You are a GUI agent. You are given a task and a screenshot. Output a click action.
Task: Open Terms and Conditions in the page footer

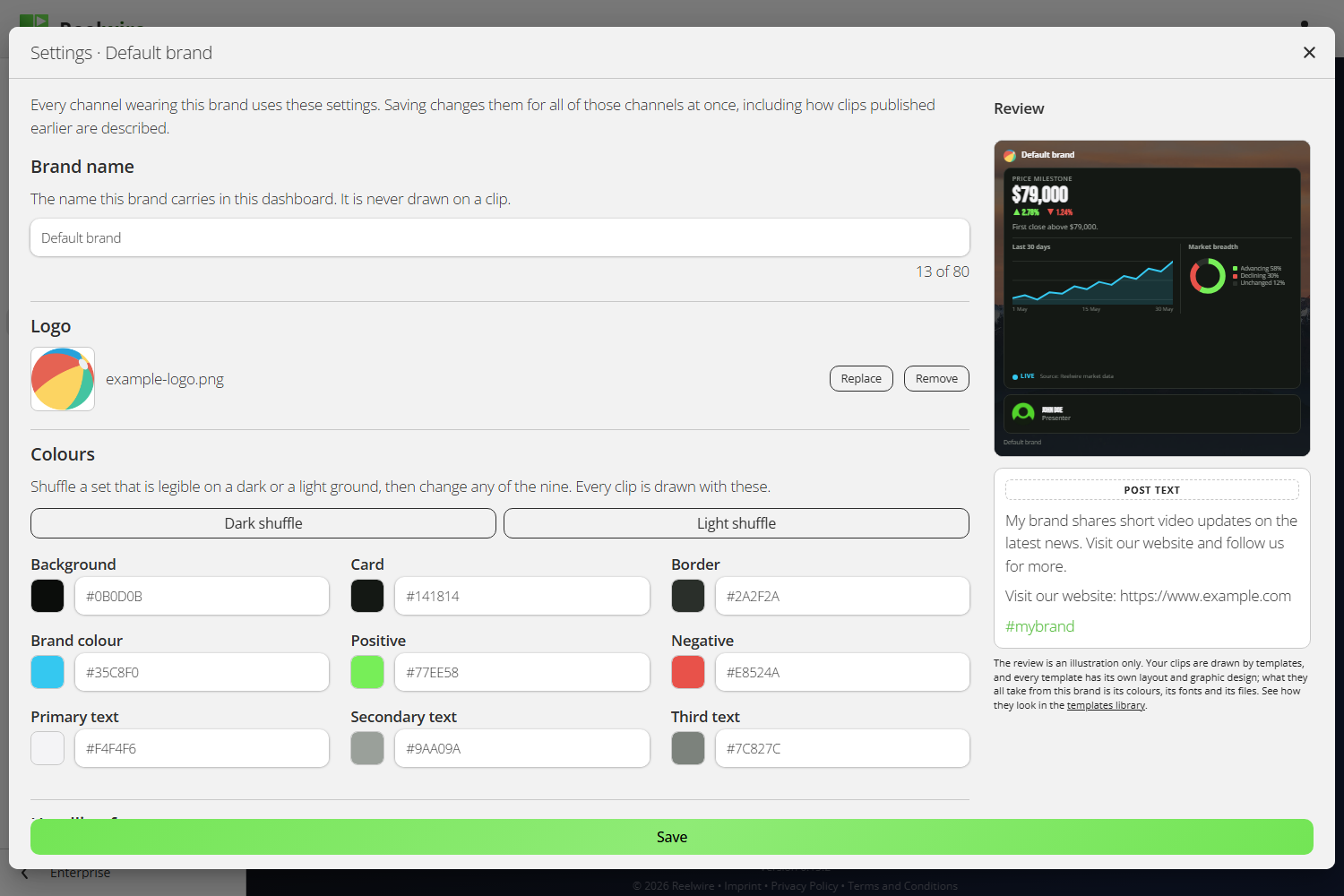click(902, 886)
